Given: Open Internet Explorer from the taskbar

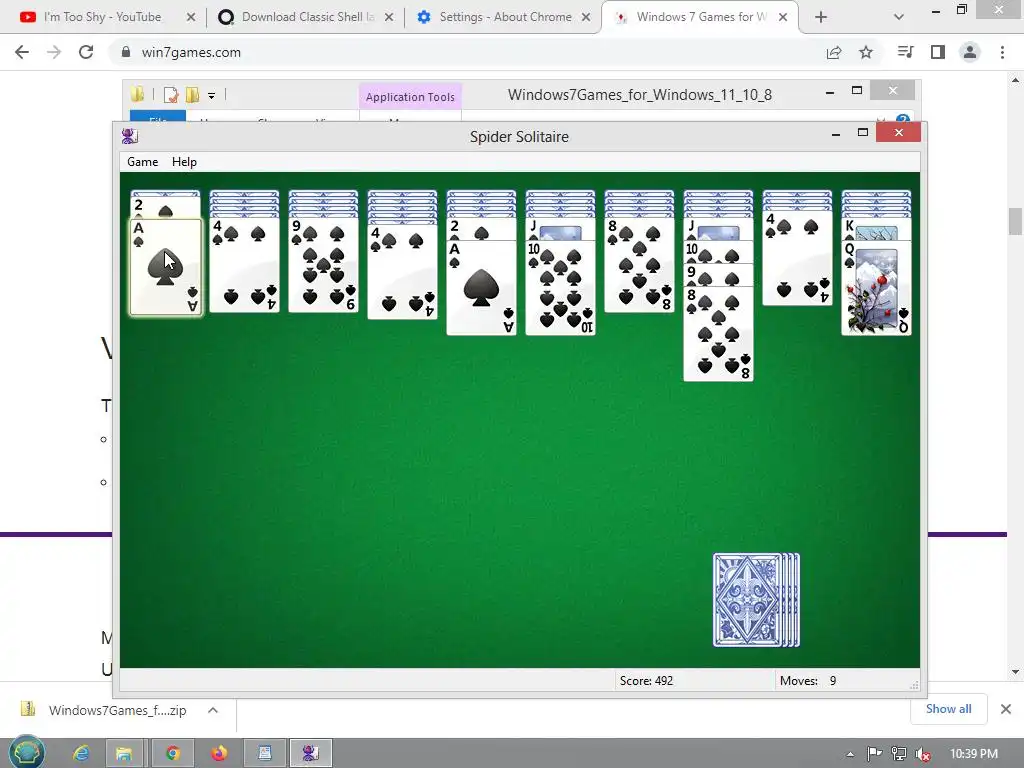Looking at the screenshot, I should click(x=81, y=753).
